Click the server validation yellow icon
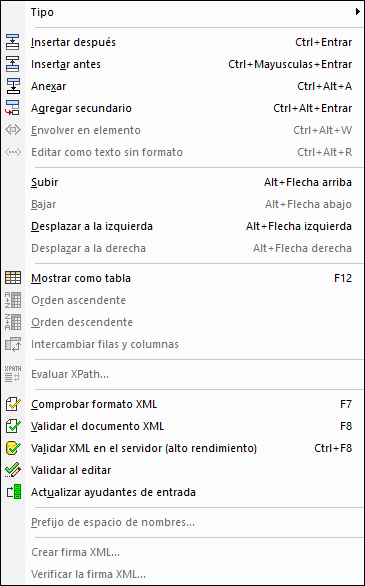This screenshot has width=365, height=586. (13, 448)
